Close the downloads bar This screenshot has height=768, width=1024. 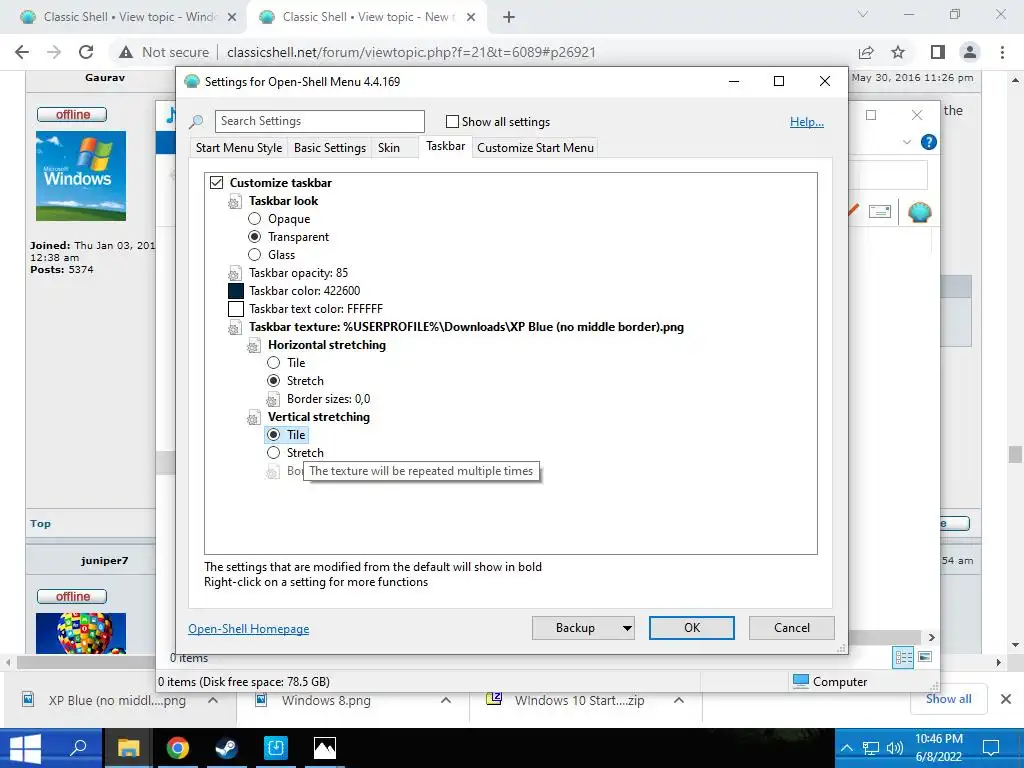(1006, 699)
